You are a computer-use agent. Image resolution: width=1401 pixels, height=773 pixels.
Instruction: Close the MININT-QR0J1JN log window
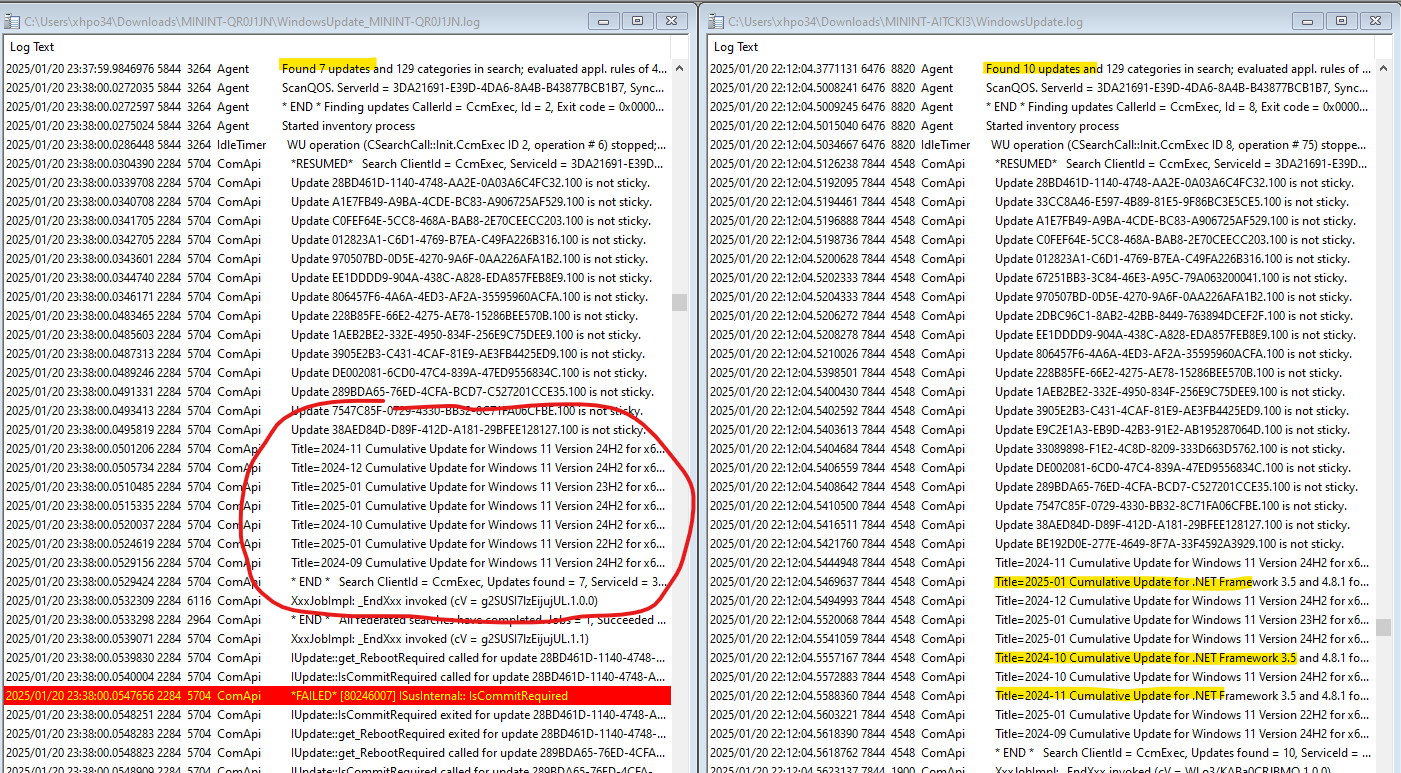[x=673, y=20]
